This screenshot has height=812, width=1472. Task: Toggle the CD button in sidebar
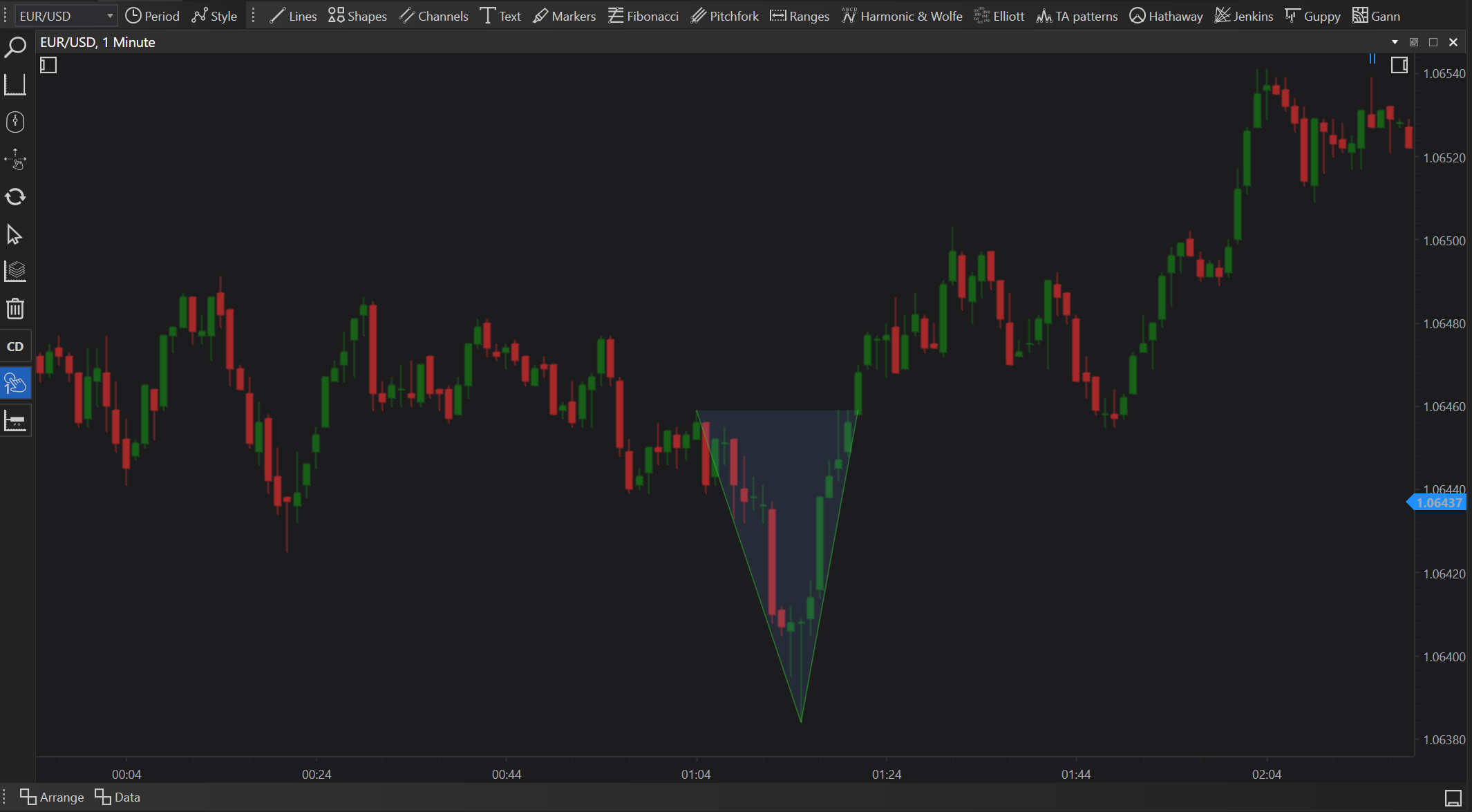15,346
